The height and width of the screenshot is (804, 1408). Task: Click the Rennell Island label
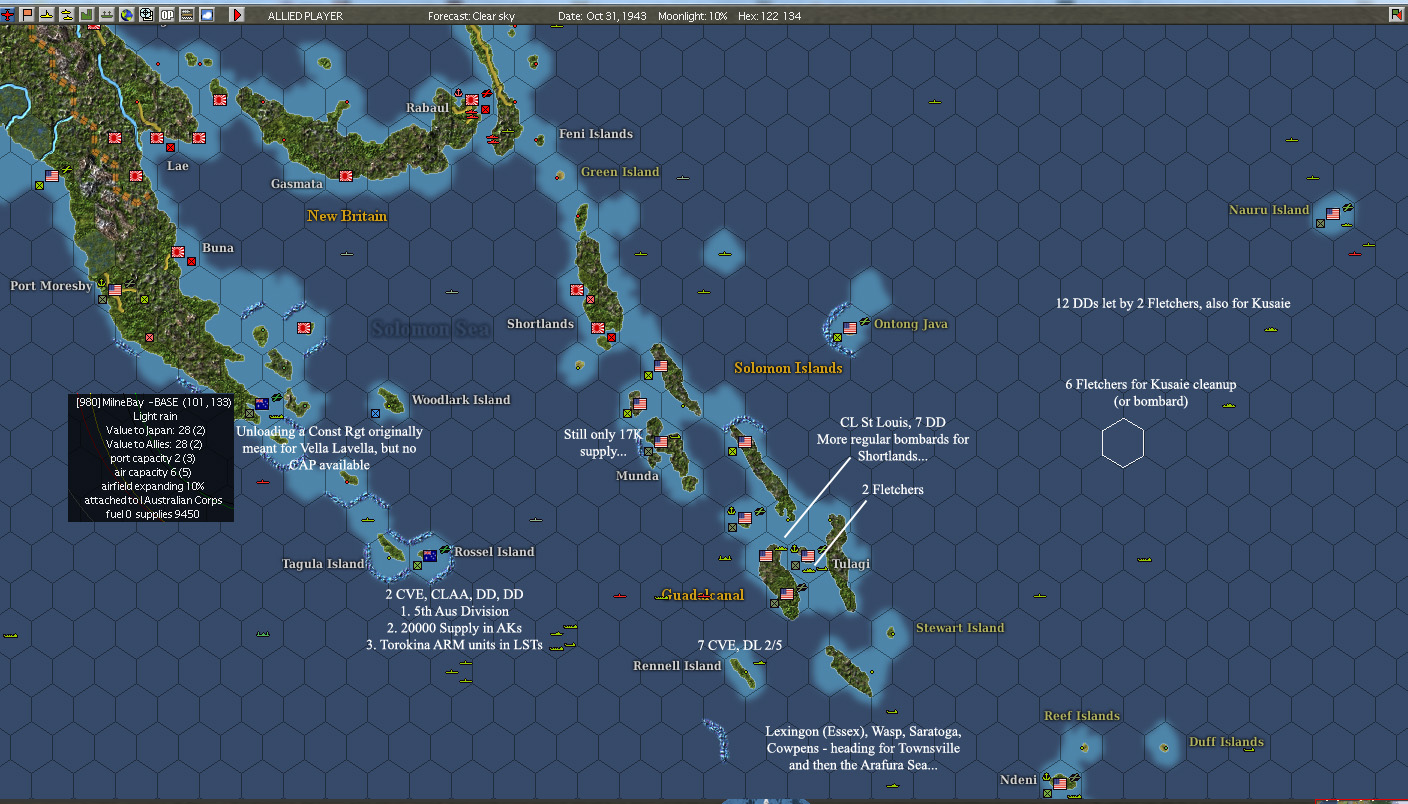[x=677, y=666]
